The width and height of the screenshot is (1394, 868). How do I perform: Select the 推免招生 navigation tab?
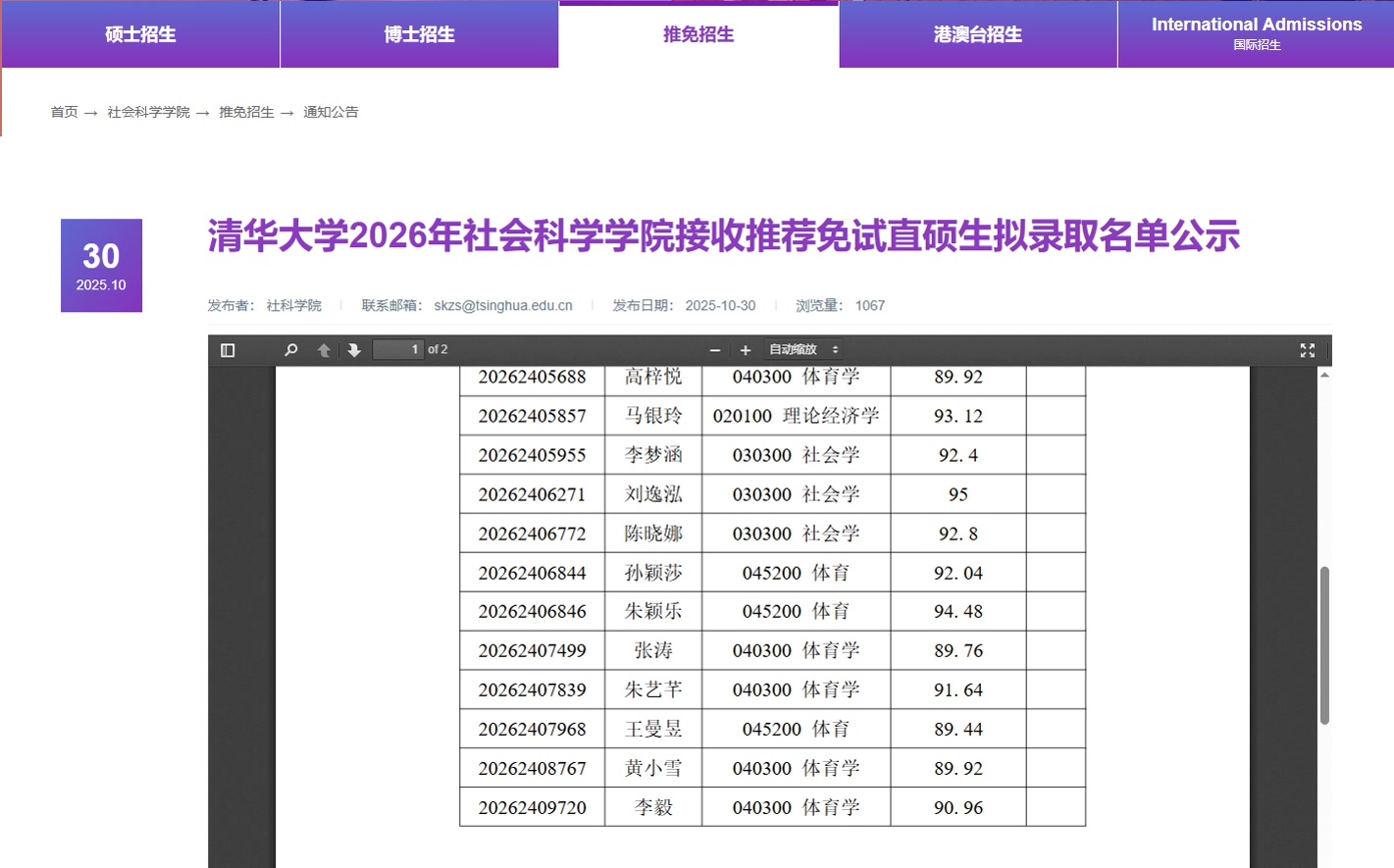pyautogui.click(x=698, y=35)
